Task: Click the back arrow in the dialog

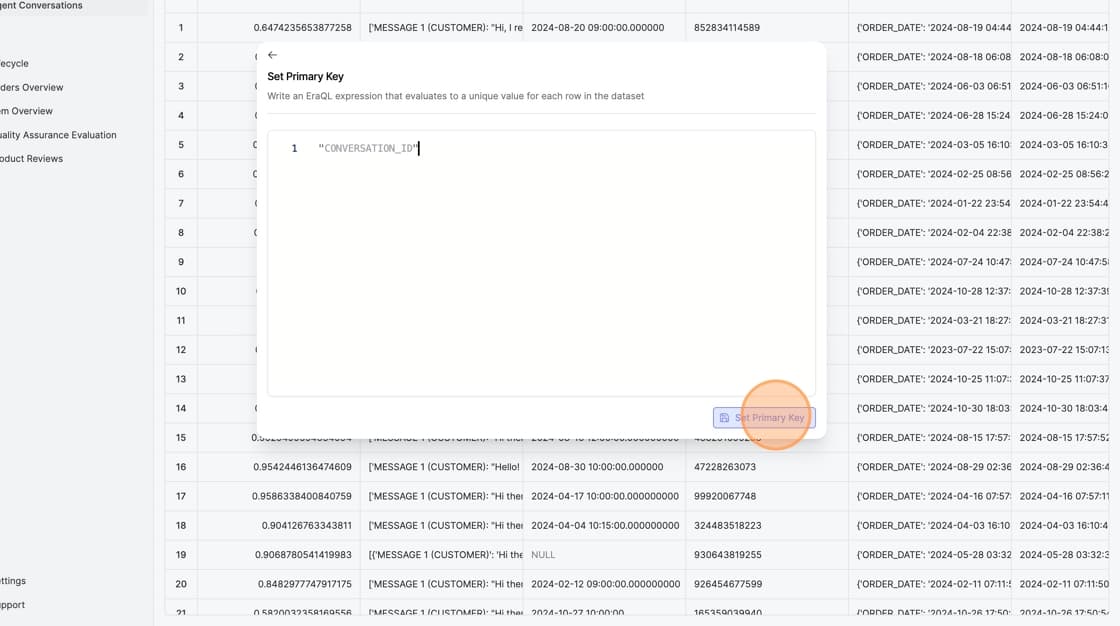Action: [272, 55]
